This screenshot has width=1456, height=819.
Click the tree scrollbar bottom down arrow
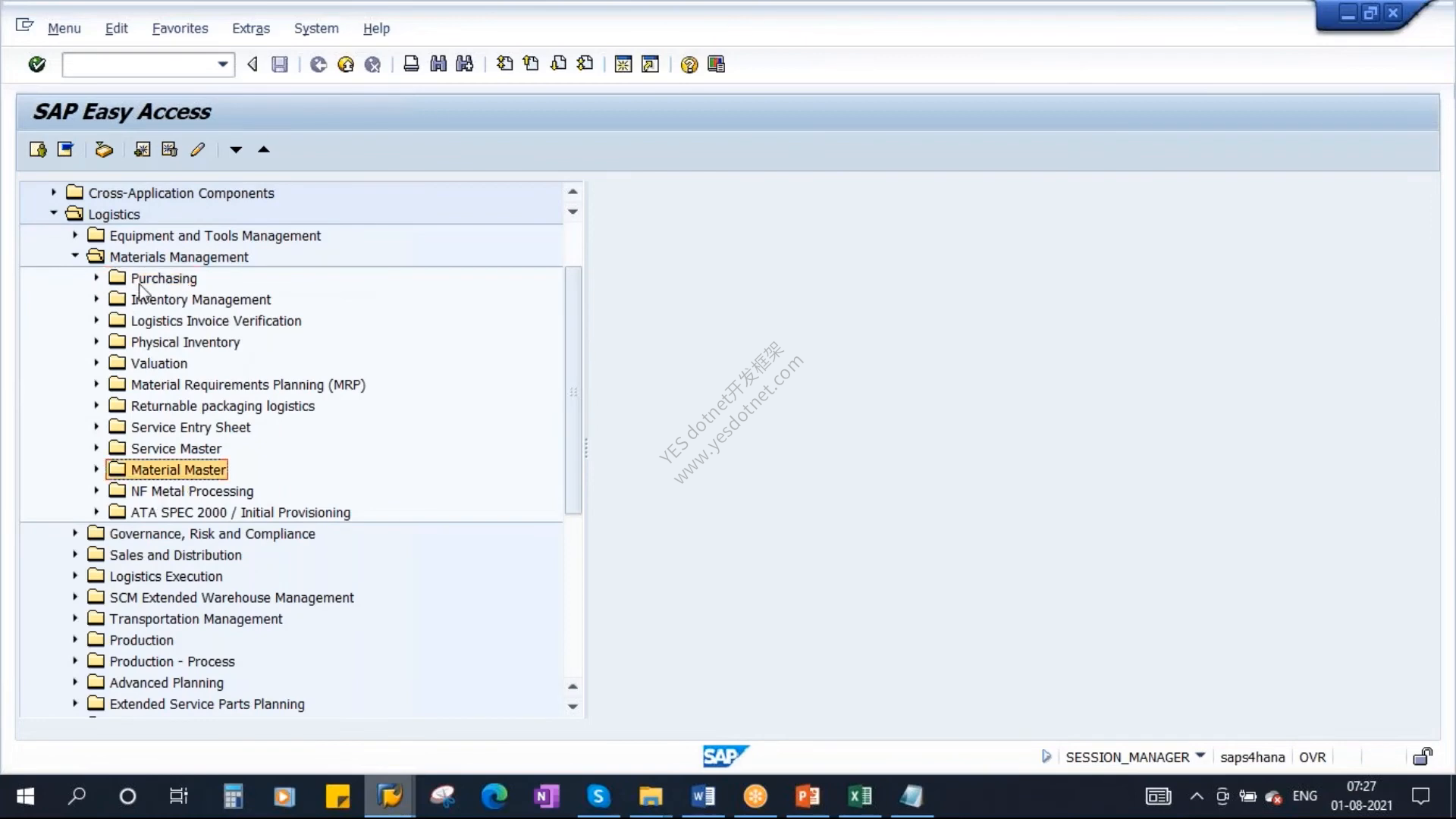point(573,706)
